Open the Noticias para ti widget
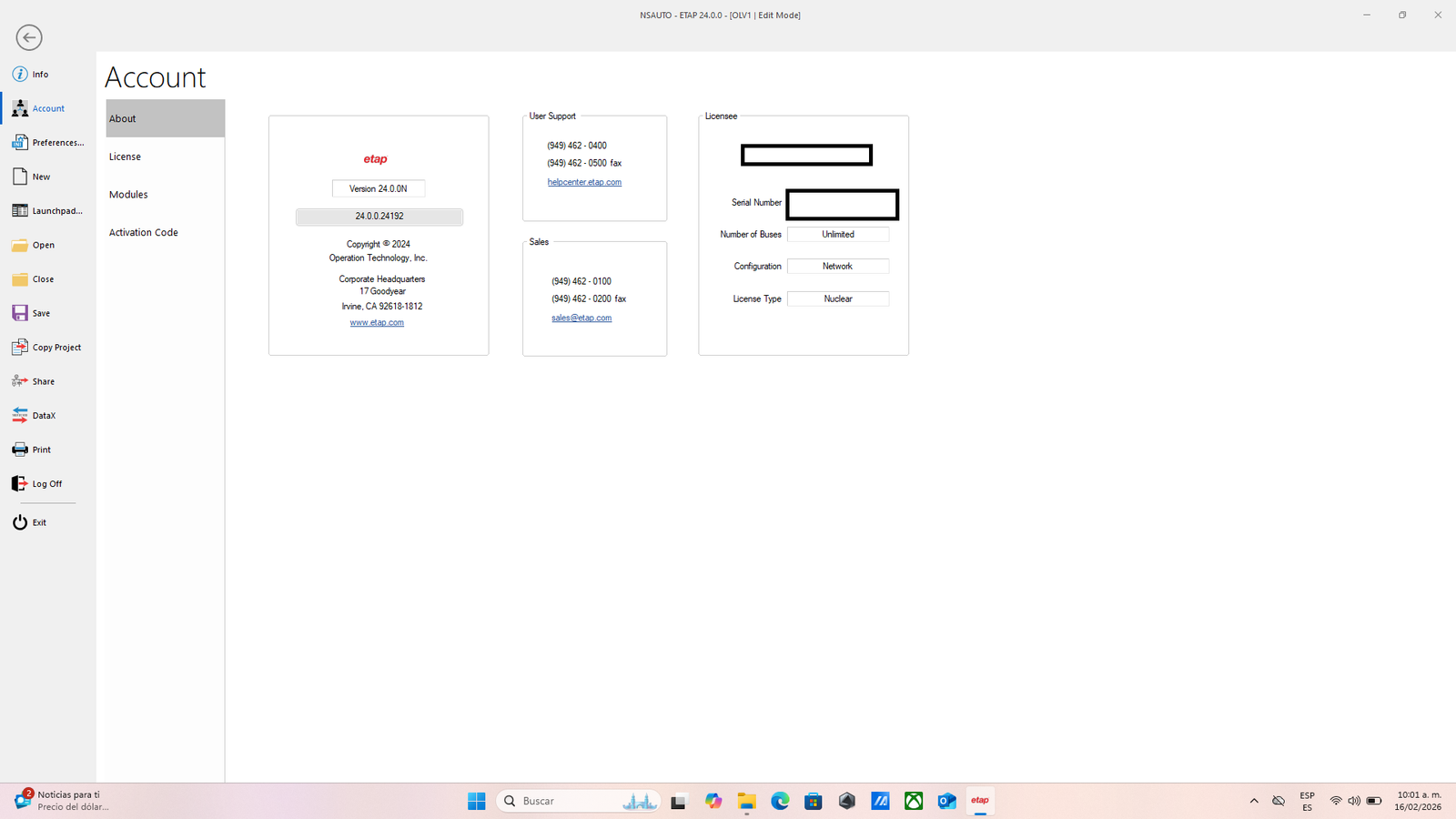This screenshot has height=819, width=1456. coord(62,801)
